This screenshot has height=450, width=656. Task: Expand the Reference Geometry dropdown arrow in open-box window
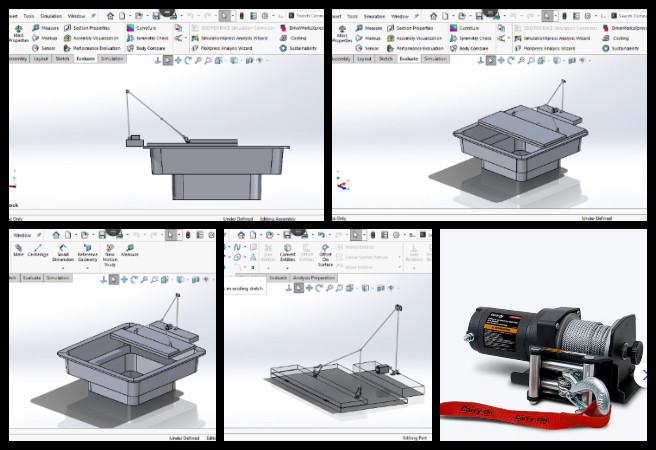point(87,268)
